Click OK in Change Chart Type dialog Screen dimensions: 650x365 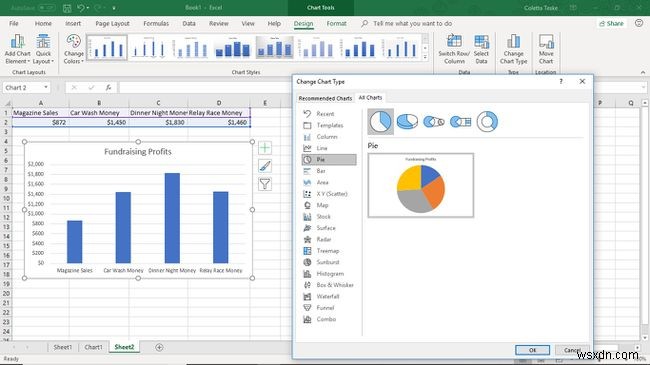[x=533, y=350]
